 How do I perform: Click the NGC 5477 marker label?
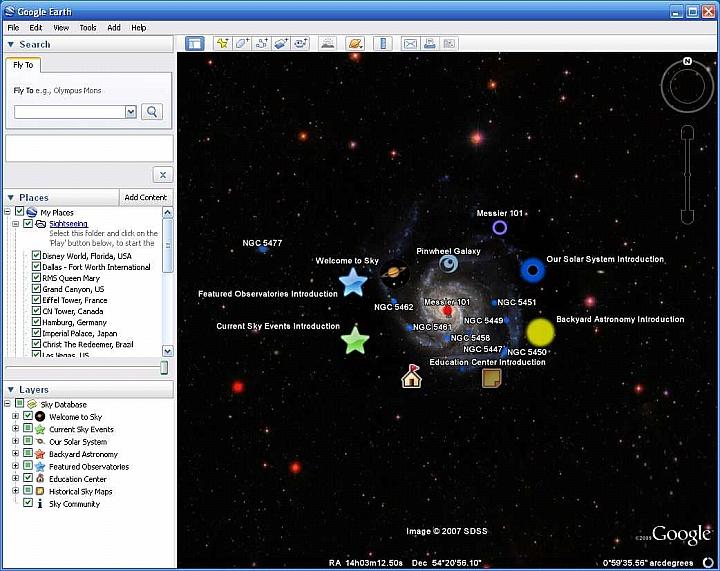coord(262,243)
